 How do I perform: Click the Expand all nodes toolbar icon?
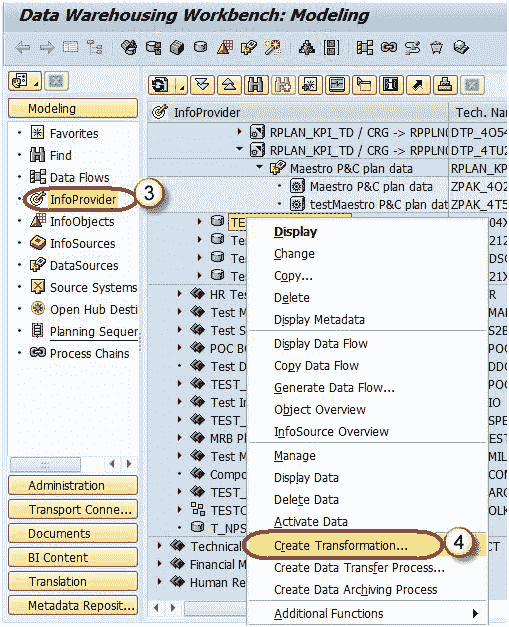(202, 85)
